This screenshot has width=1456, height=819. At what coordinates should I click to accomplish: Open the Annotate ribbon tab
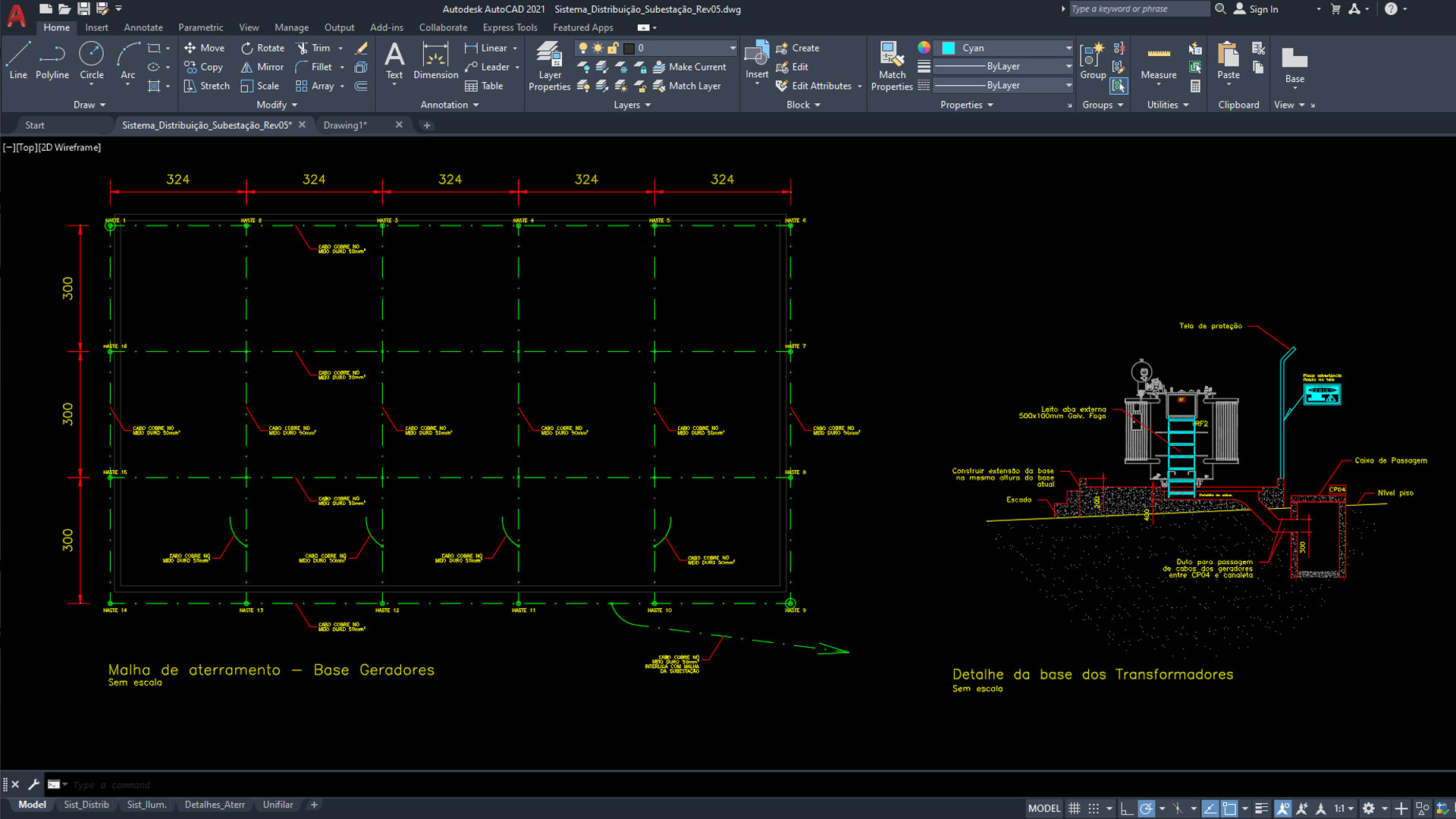(143, 27)
